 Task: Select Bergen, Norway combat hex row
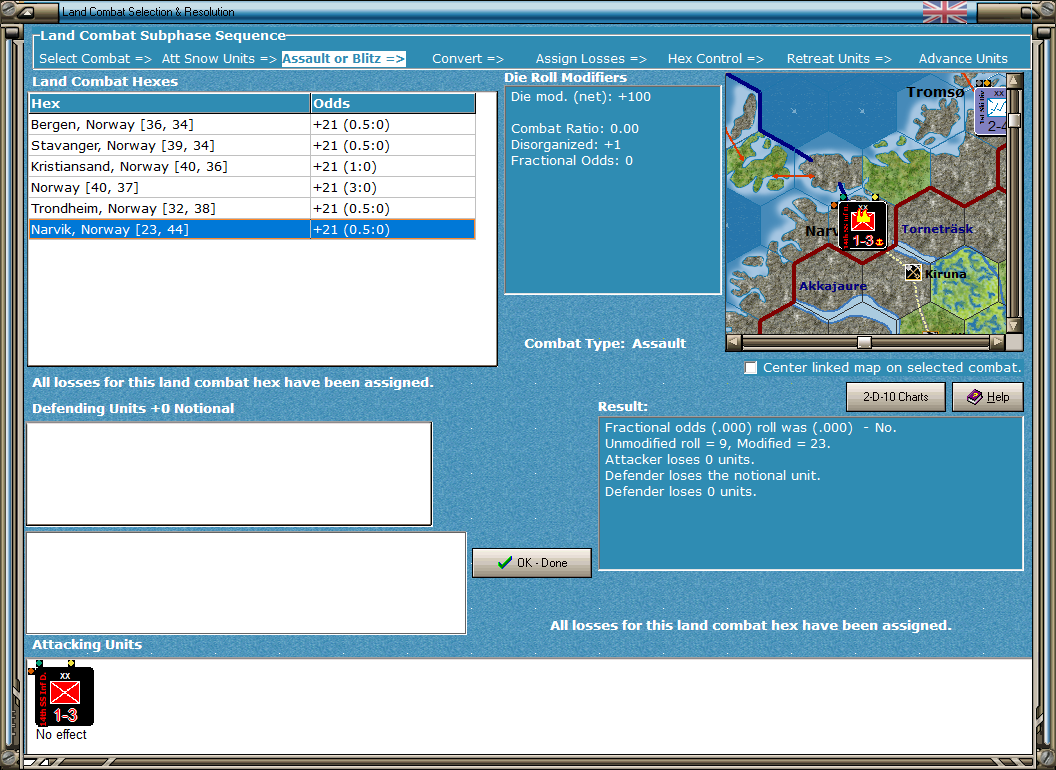pos(252,125)
